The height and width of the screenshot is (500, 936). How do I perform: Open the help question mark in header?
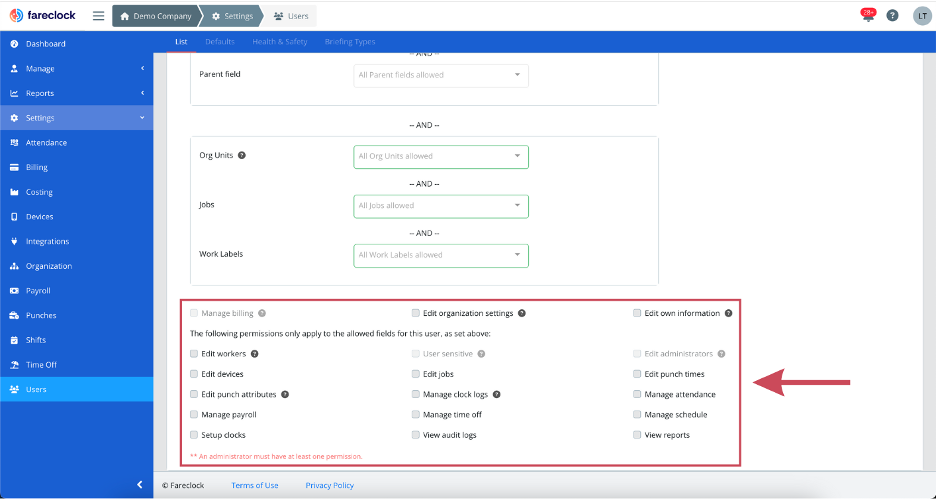click(892, 16)
